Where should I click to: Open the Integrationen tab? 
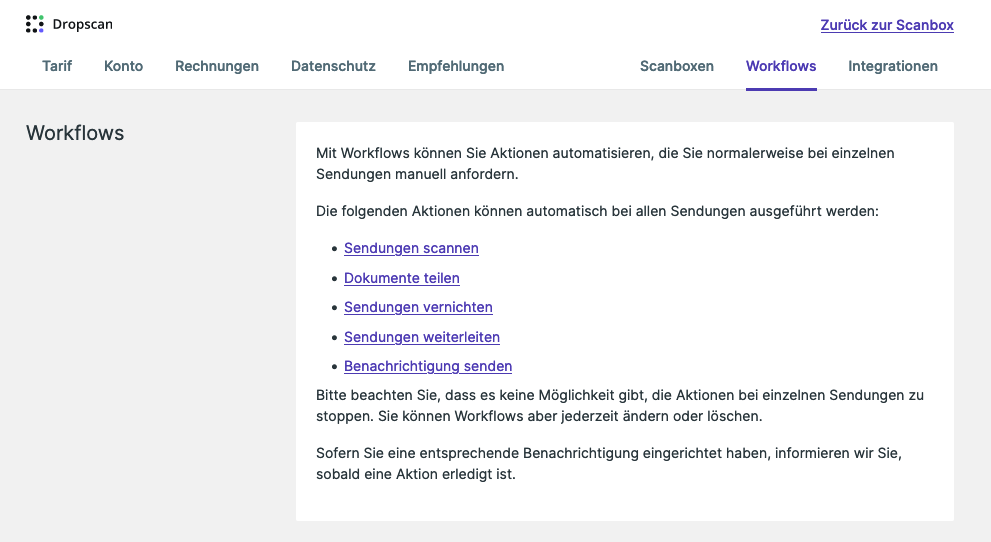[892, 66]
